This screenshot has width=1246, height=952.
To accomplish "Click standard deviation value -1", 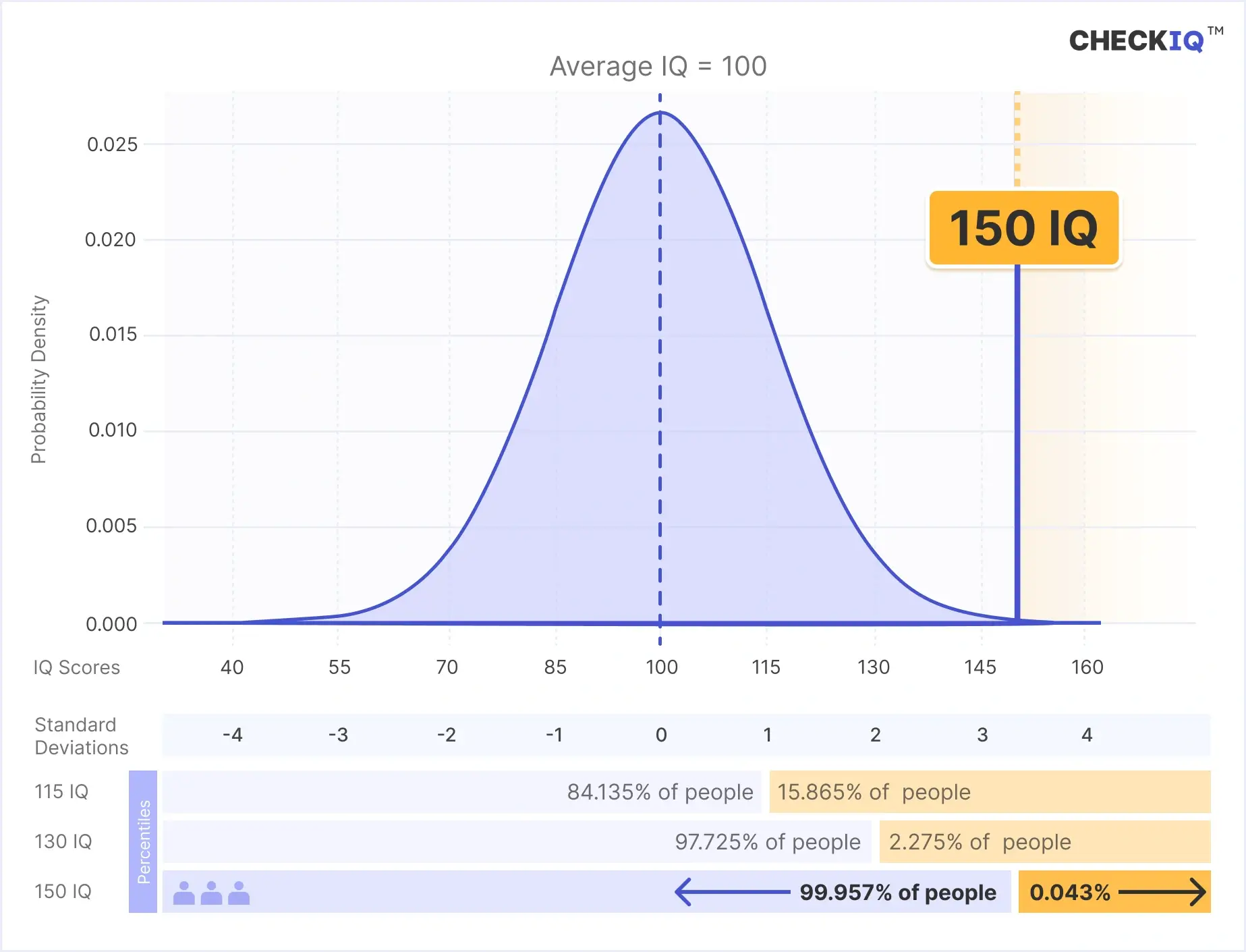I will tap(555, 735).
